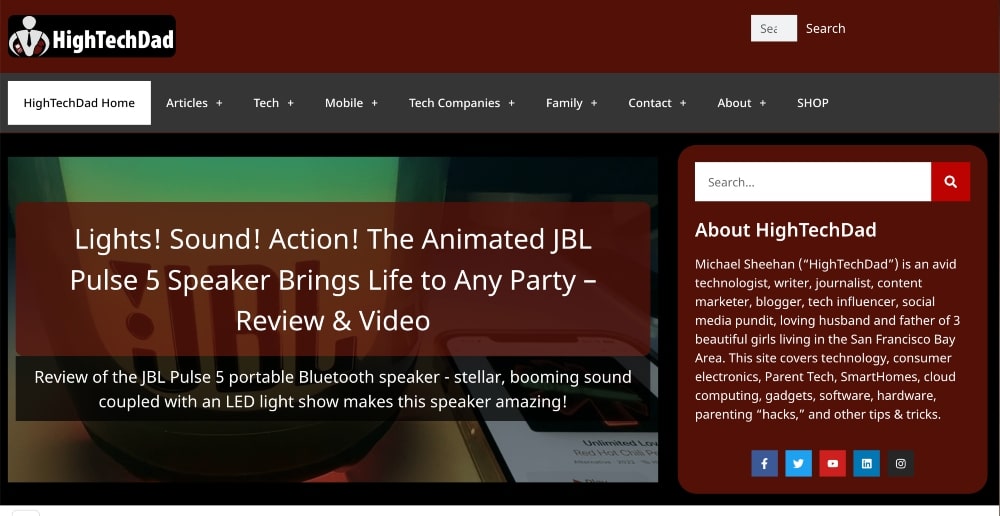Screen dimensions: 1000x516
Task: Open the JBL Pulse 5 review headline
Action: tap(333, 279)
